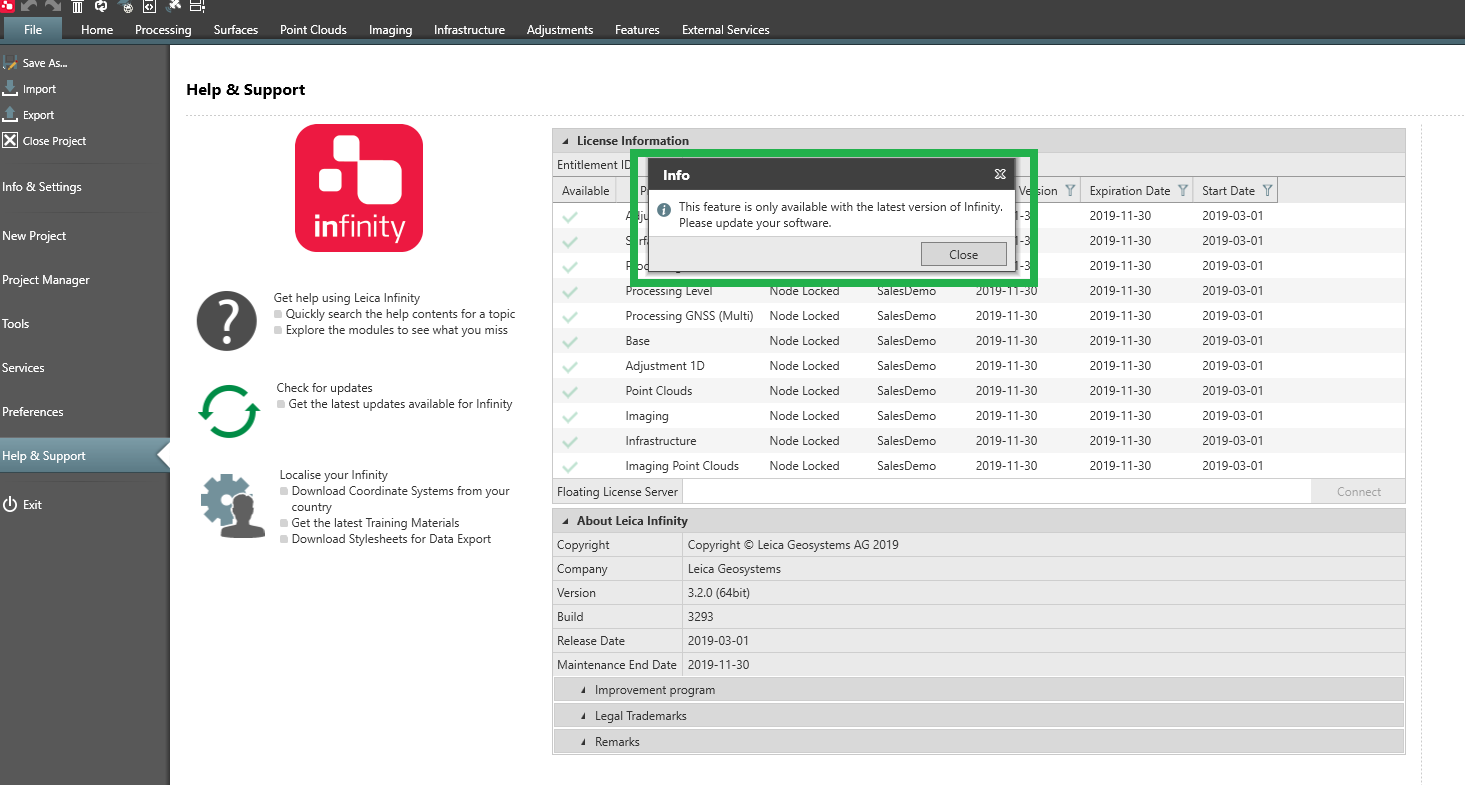
Task: Open the Infrastructure ribbon tab
Action: click(469, 30)
